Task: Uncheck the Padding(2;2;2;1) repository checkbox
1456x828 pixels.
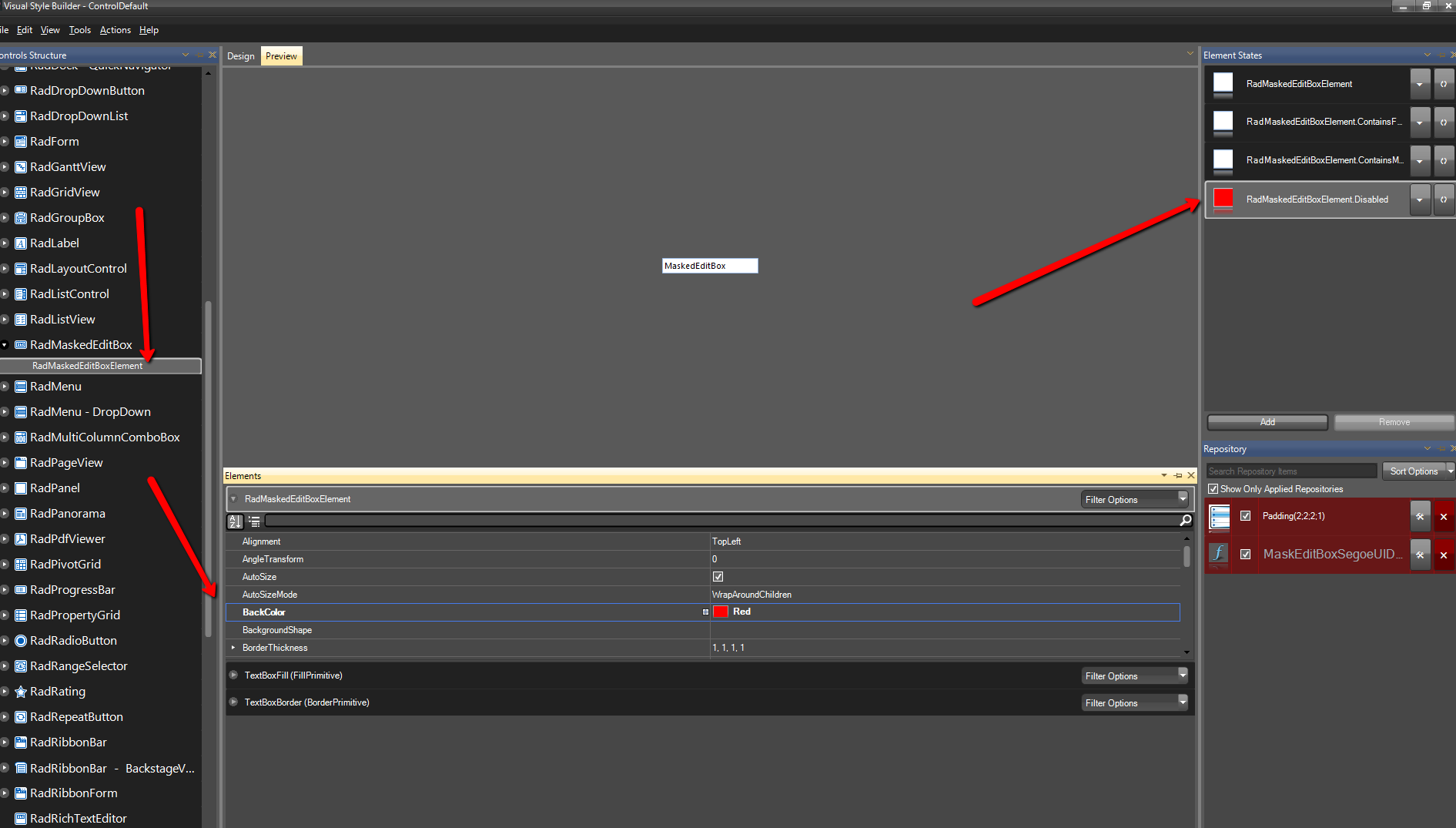Action: click(1245, 516)
